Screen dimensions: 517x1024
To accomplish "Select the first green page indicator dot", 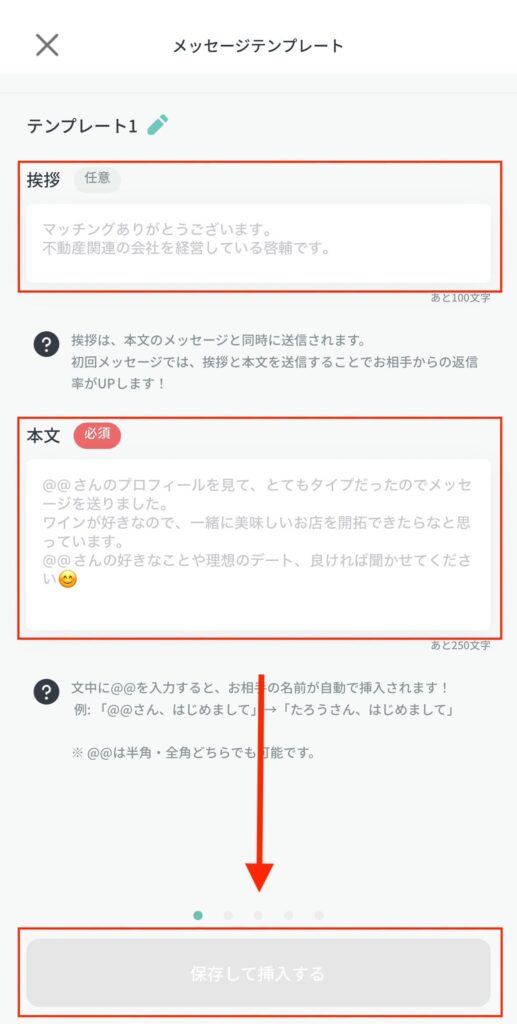I will click(198, 916).
